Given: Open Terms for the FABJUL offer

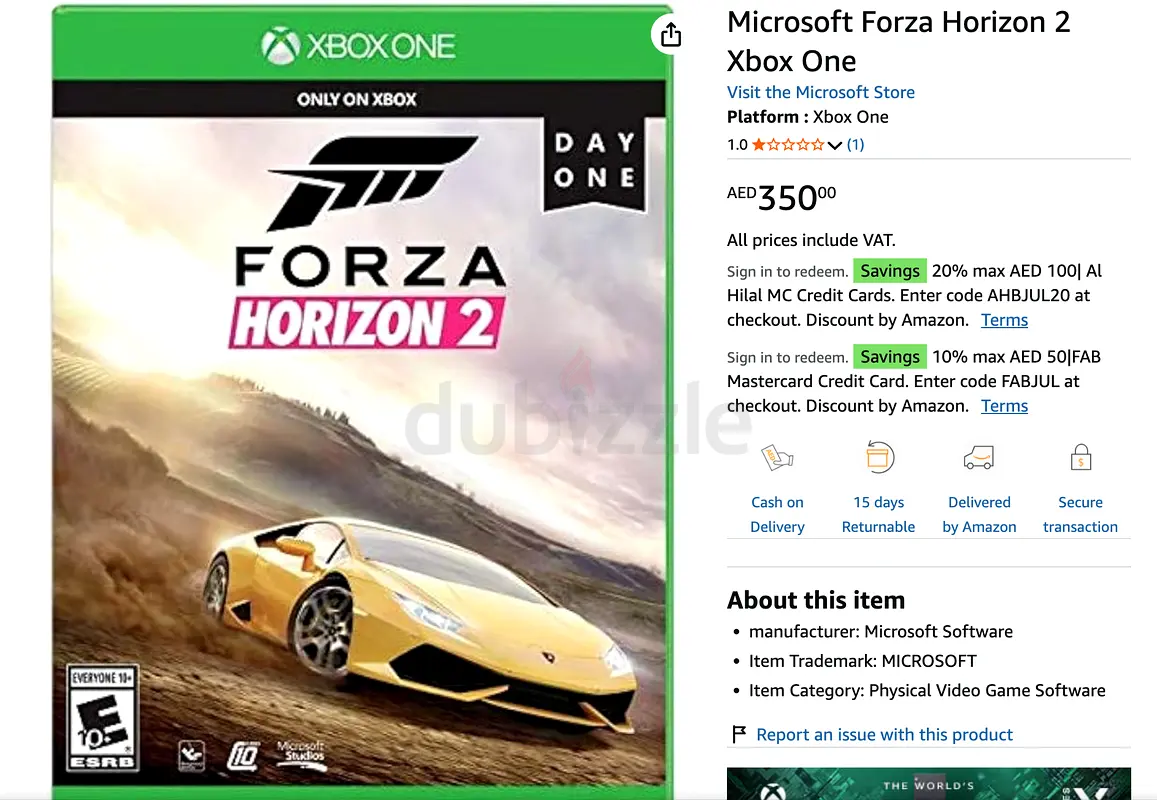Looking at the screenshot, I should coord(1004,406).
